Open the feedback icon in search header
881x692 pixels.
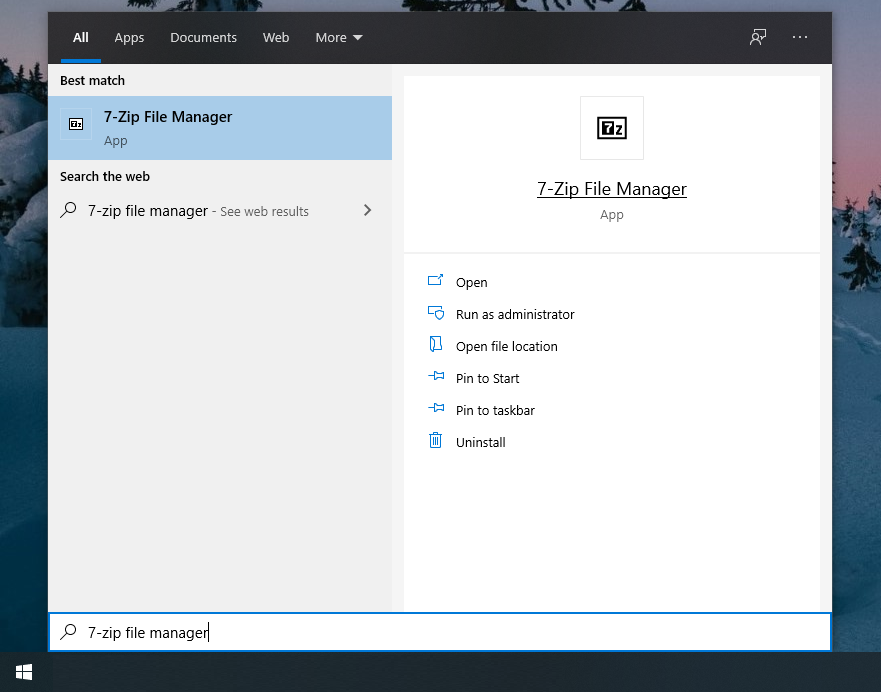click(x=758, y=38)
